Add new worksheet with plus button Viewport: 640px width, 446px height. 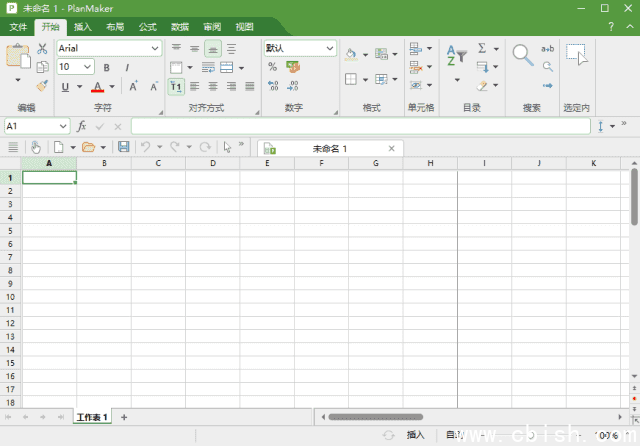[x=124, y=417]
